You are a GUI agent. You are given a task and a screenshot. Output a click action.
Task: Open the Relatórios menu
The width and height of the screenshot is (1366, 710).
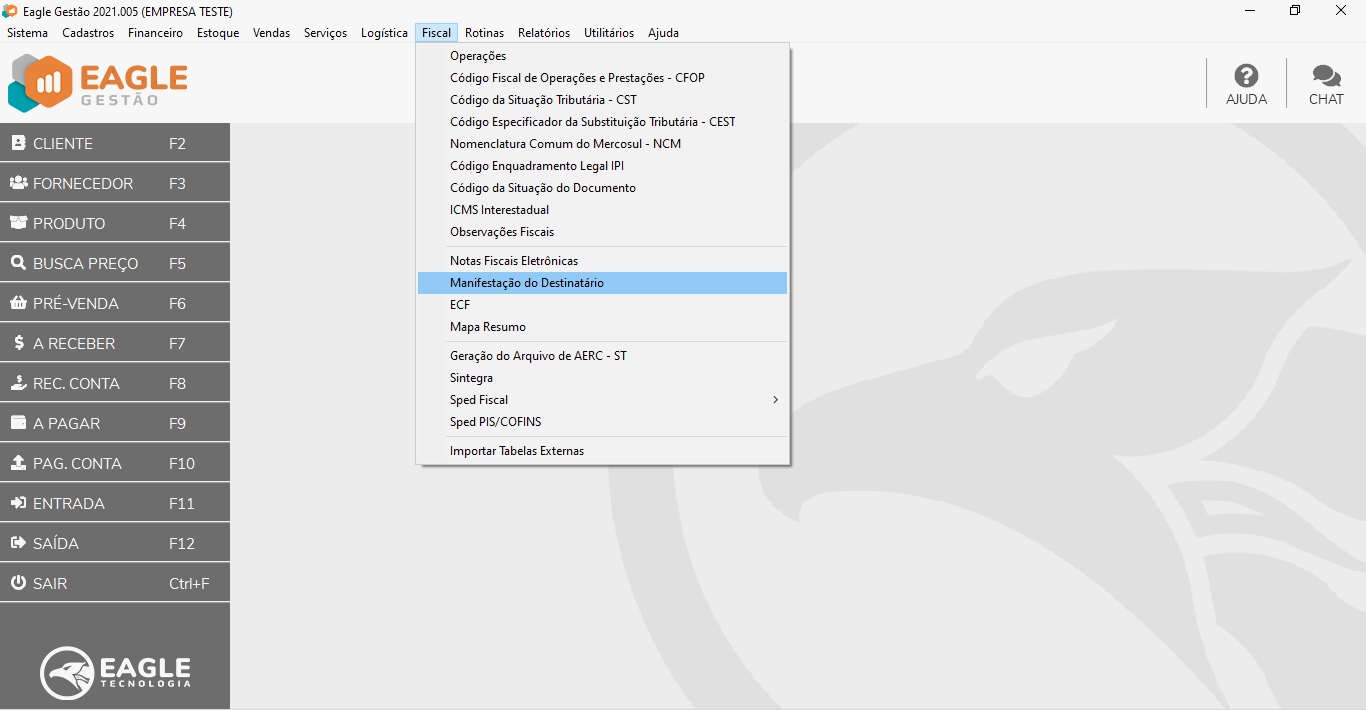point(543,33)
